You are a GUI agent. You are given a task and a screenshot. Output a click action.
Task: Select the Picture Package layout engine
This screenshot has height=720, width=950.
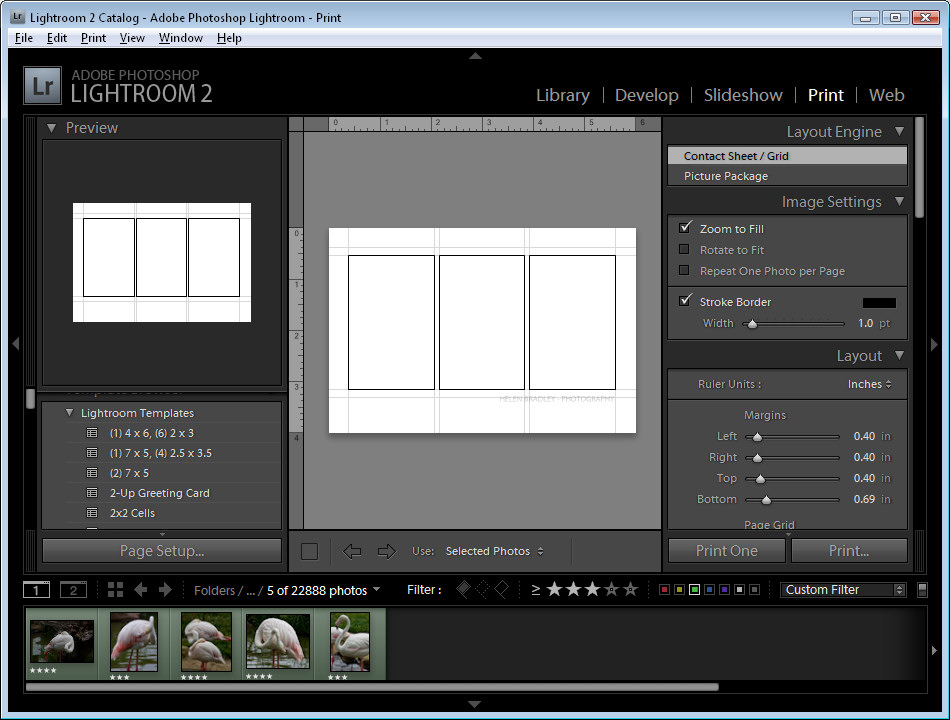(787, 176)
